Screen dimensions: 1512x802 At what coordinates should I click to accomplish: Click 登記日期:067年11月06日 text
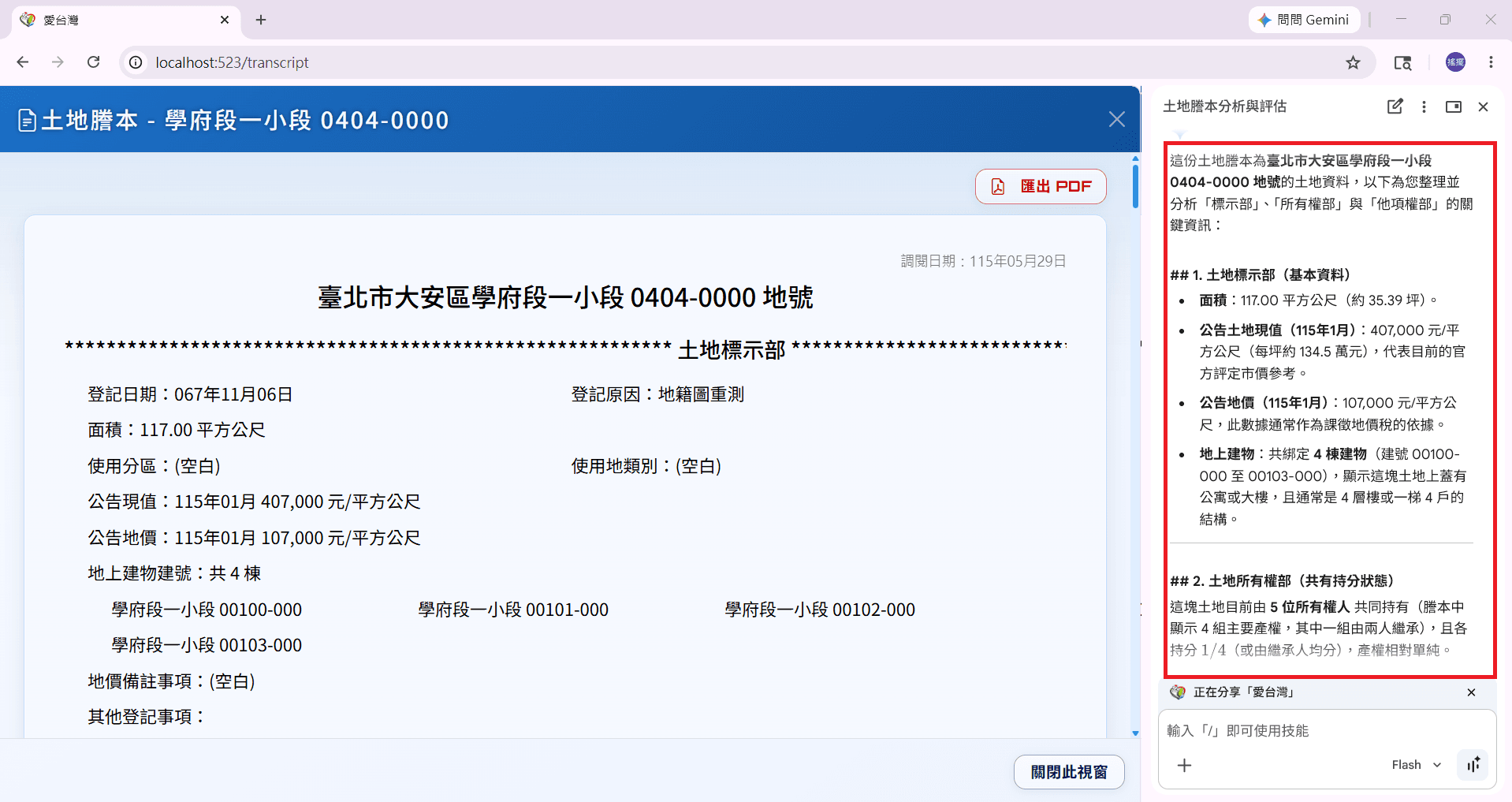[190, 394]
